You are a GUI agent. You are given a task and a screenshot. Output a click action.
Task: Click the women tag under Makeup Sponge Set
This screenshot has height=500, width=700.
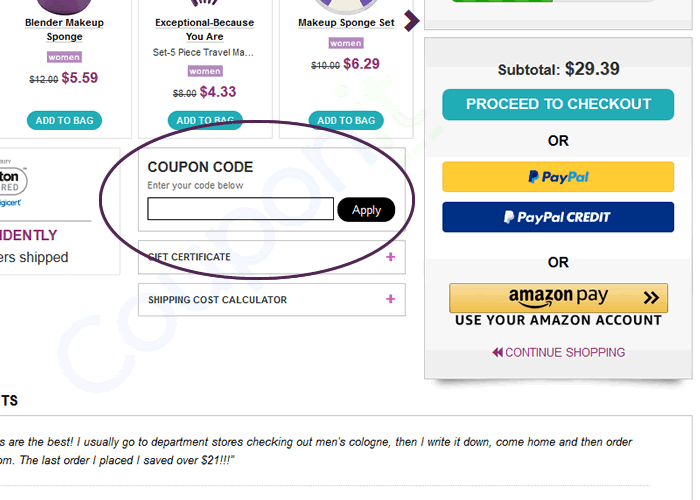[x=346, y=43]
